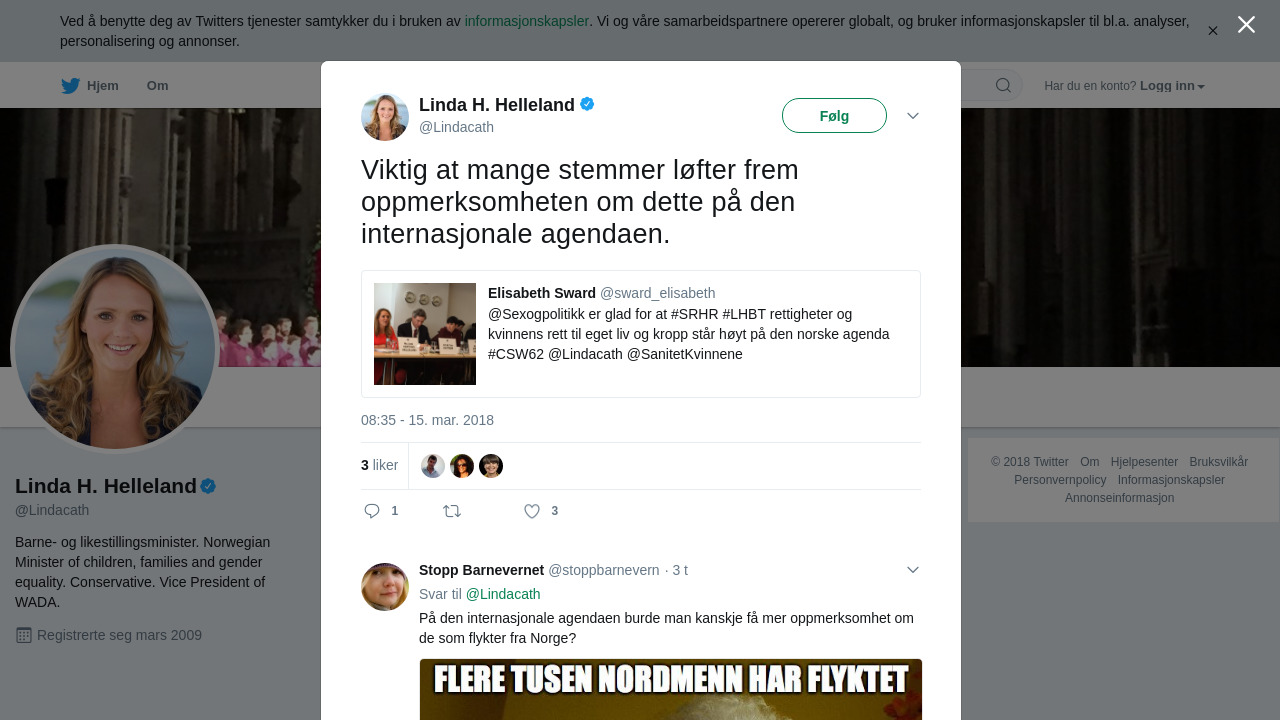Image resolution: width=1280 pixels, height=720 pixels.
Task: Dismiss the cookie notice with the small X
Action: coord(1213,31)
